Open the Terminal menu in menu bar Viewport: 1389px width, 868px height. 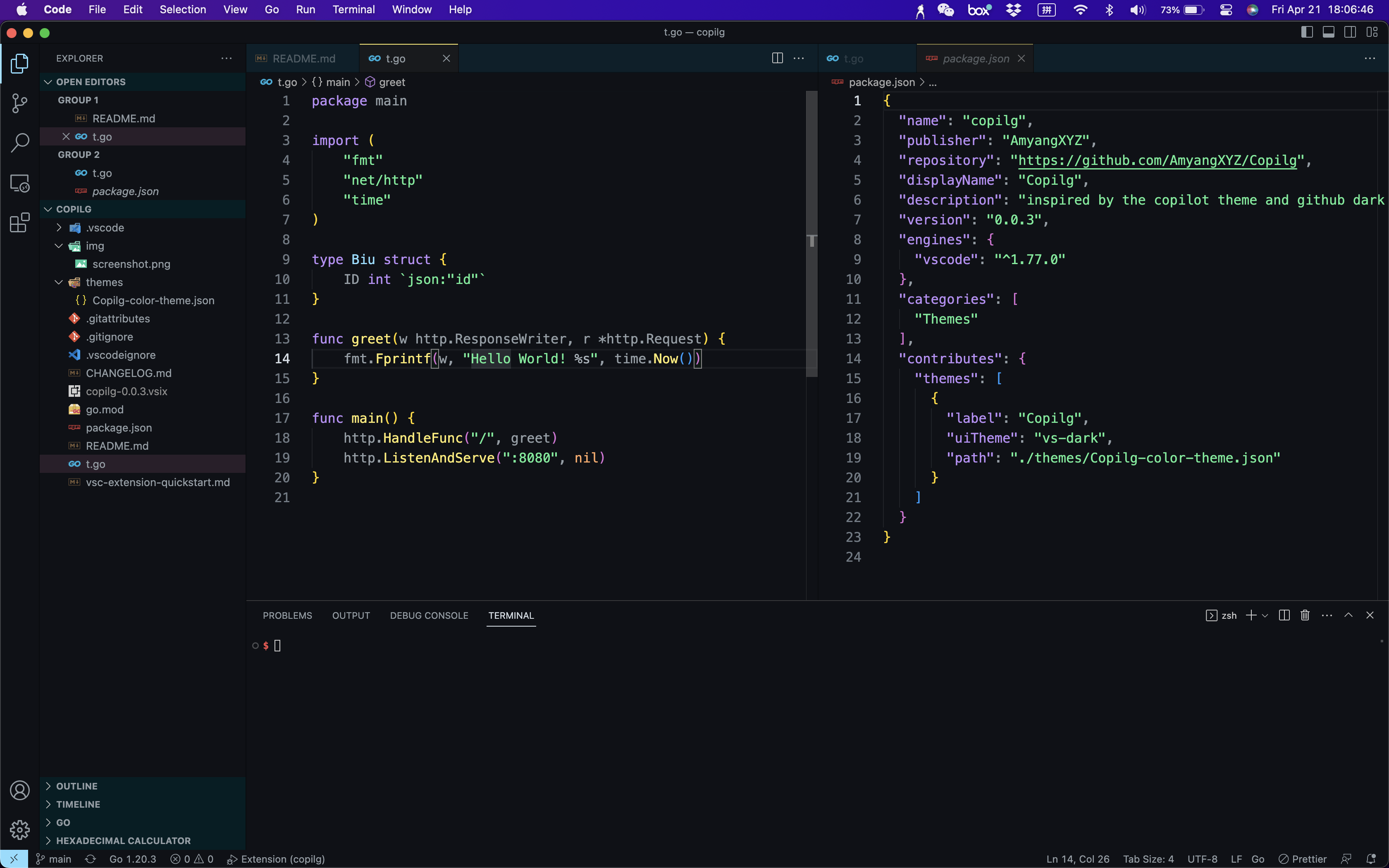[353, 9]
